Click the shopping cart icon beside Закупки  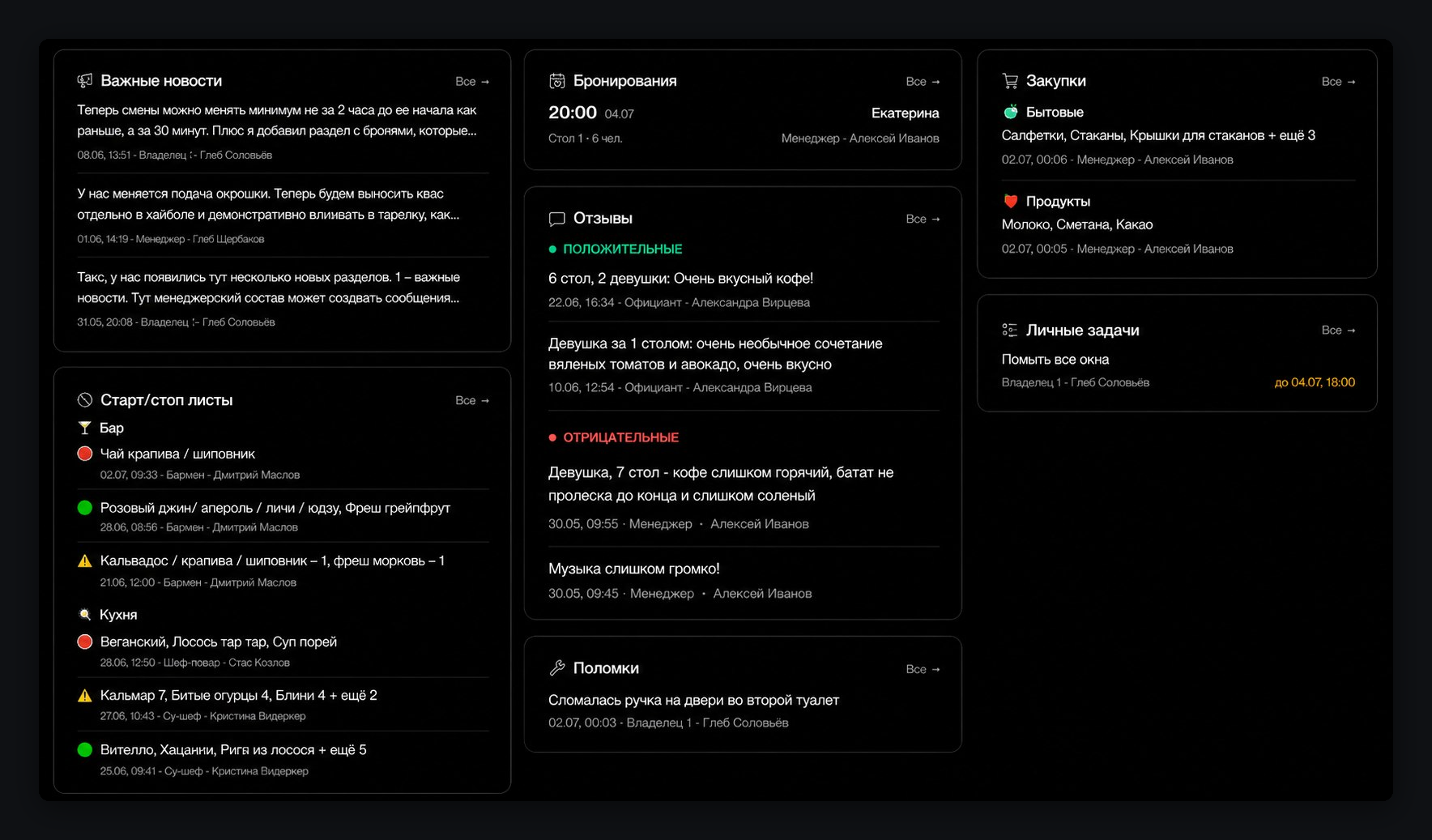pos(1010,81)
